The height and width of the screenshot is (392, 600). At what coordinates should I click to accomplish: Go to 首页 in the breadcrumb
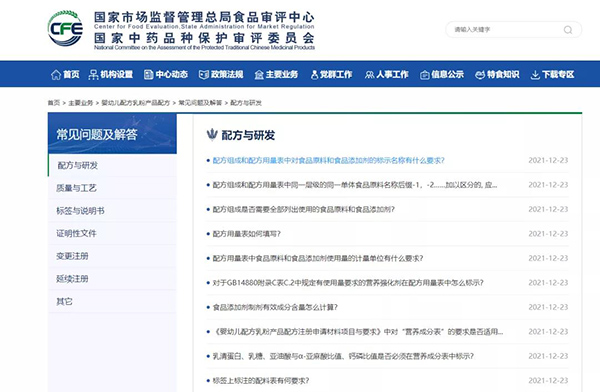(54, 103)
